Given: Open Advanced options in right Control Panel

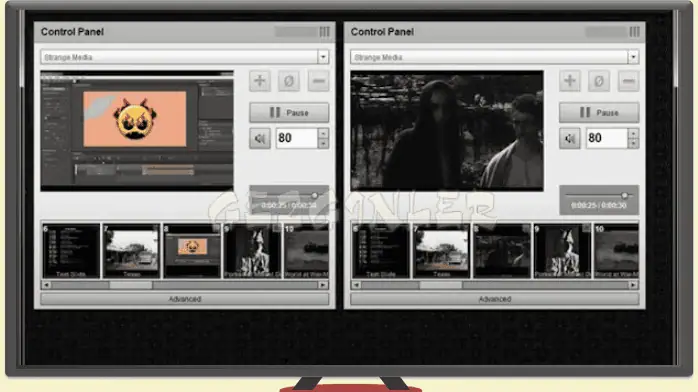Looking at the screenshot, I should point(495,299).
